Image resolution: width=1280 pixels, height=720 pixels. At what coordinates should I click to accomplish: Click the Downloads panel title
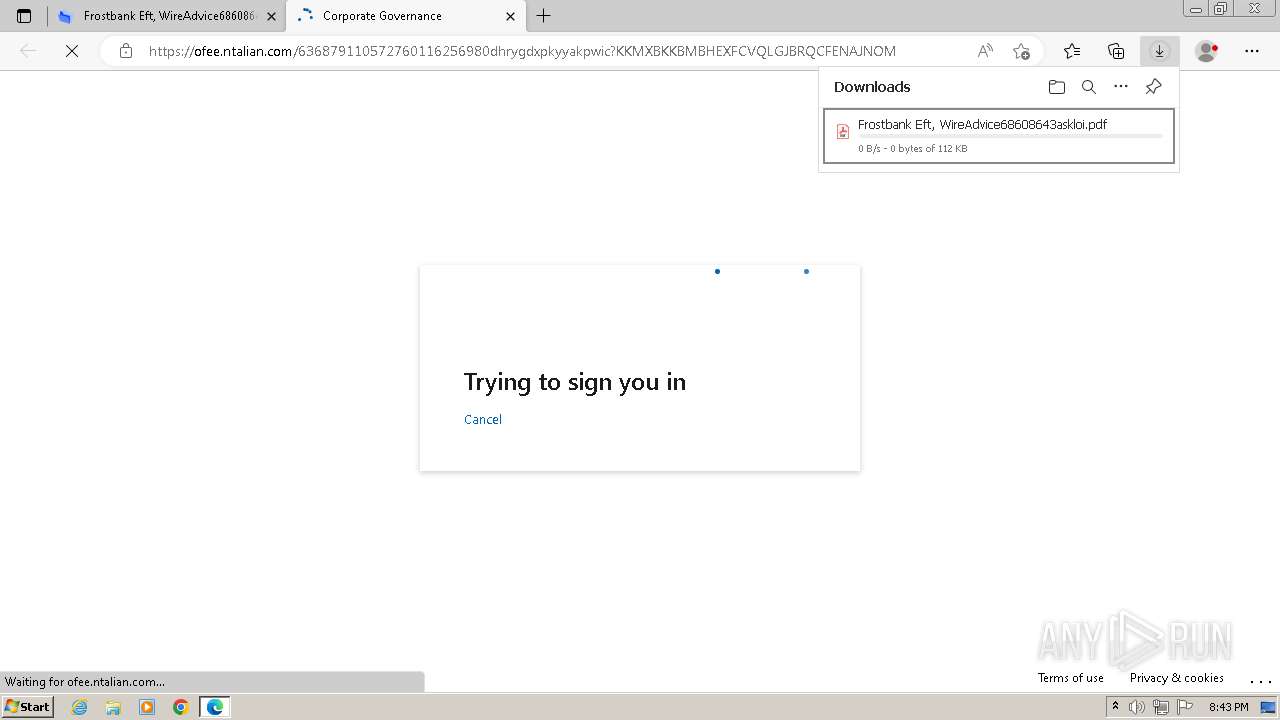pos(872,87)
